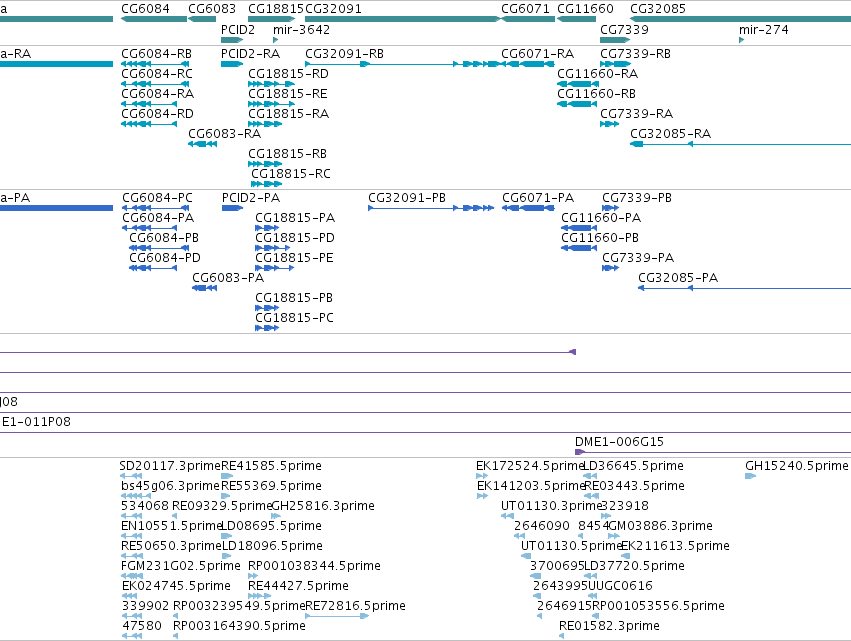Select the CG7339 gene label
The image size is (851, 641).
click(x=624, y=29)
